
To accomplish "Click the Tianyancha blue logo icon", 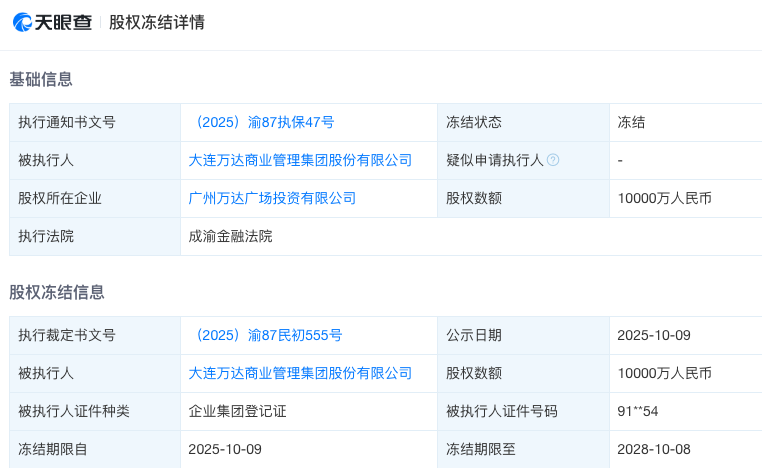I will pyautogui.click(x=22, y=22).
